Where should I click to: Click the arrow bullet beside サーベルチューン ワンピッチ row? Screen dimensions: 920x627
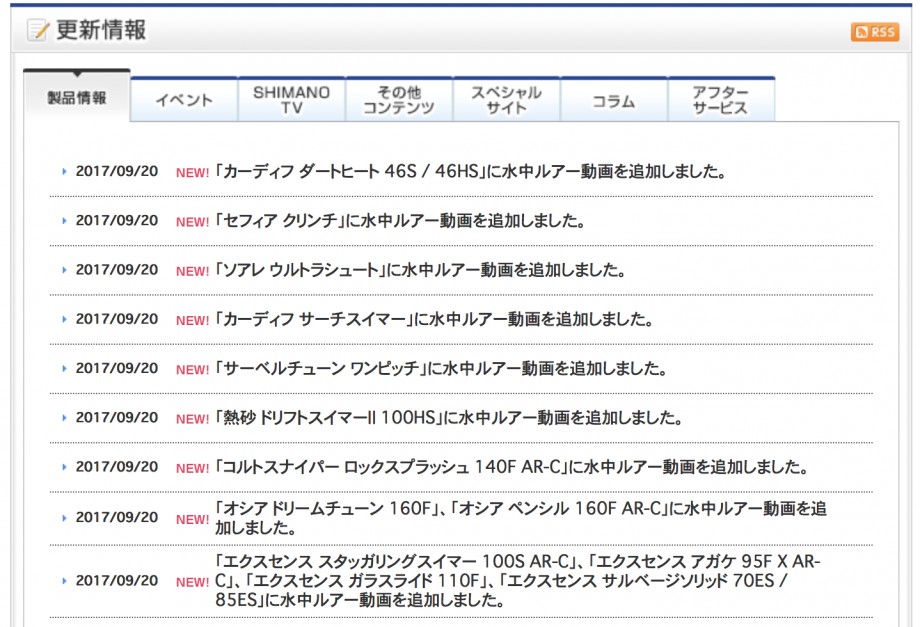tap(64, 368)
